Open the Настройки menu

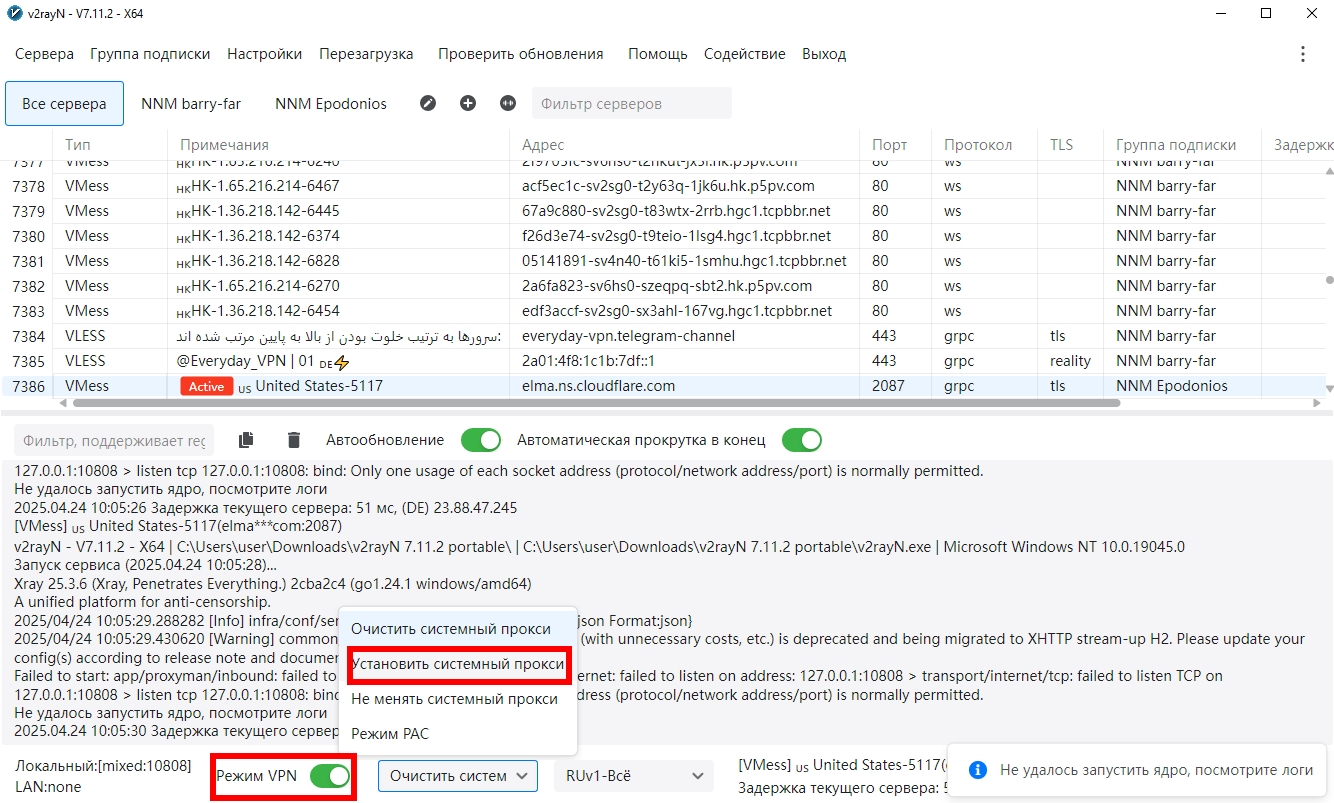pos(264,54)
